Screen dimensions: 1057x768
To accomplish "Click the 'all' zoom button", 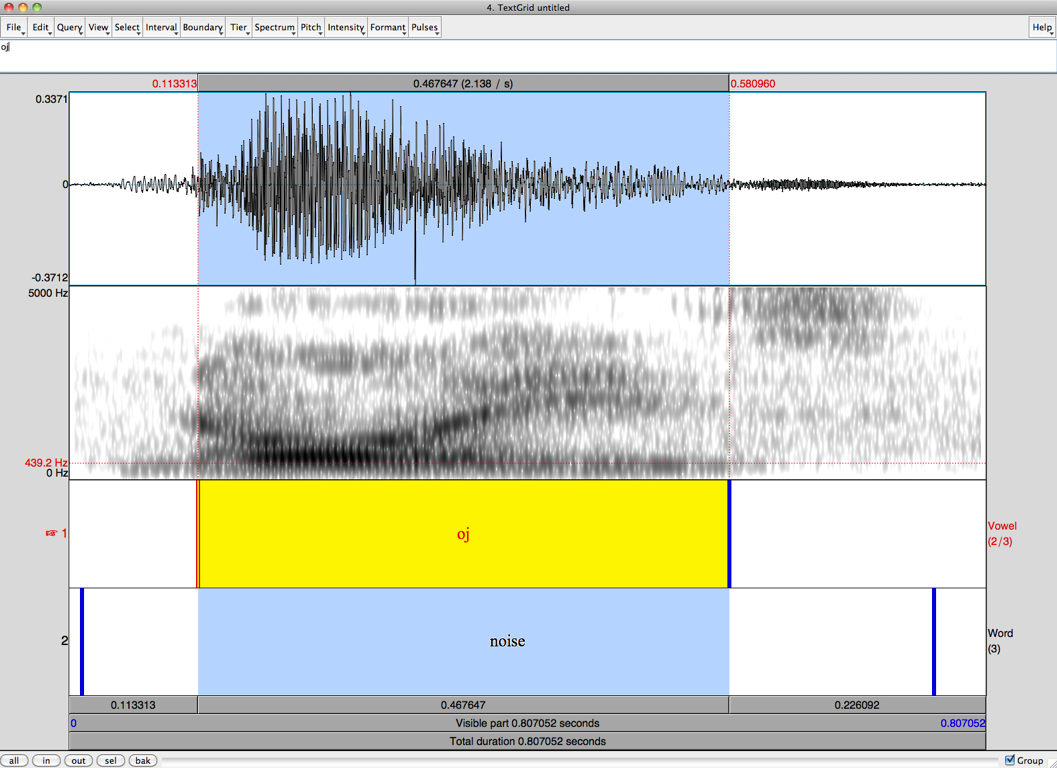I will point(14,761).
